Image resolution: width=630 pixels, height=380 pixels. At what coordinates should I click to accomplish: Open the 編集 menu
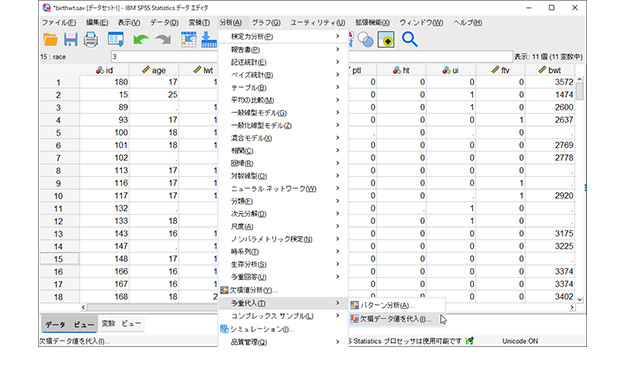(x=97, y=22)
